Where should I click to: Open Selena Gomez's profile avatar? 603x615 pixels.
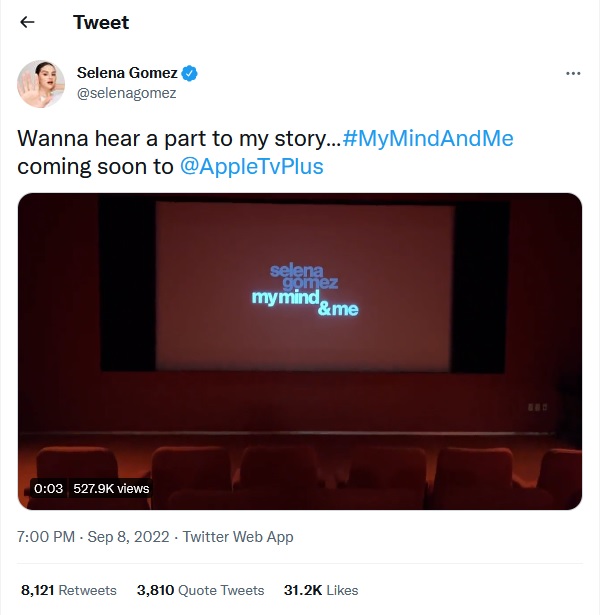point(41,84)
